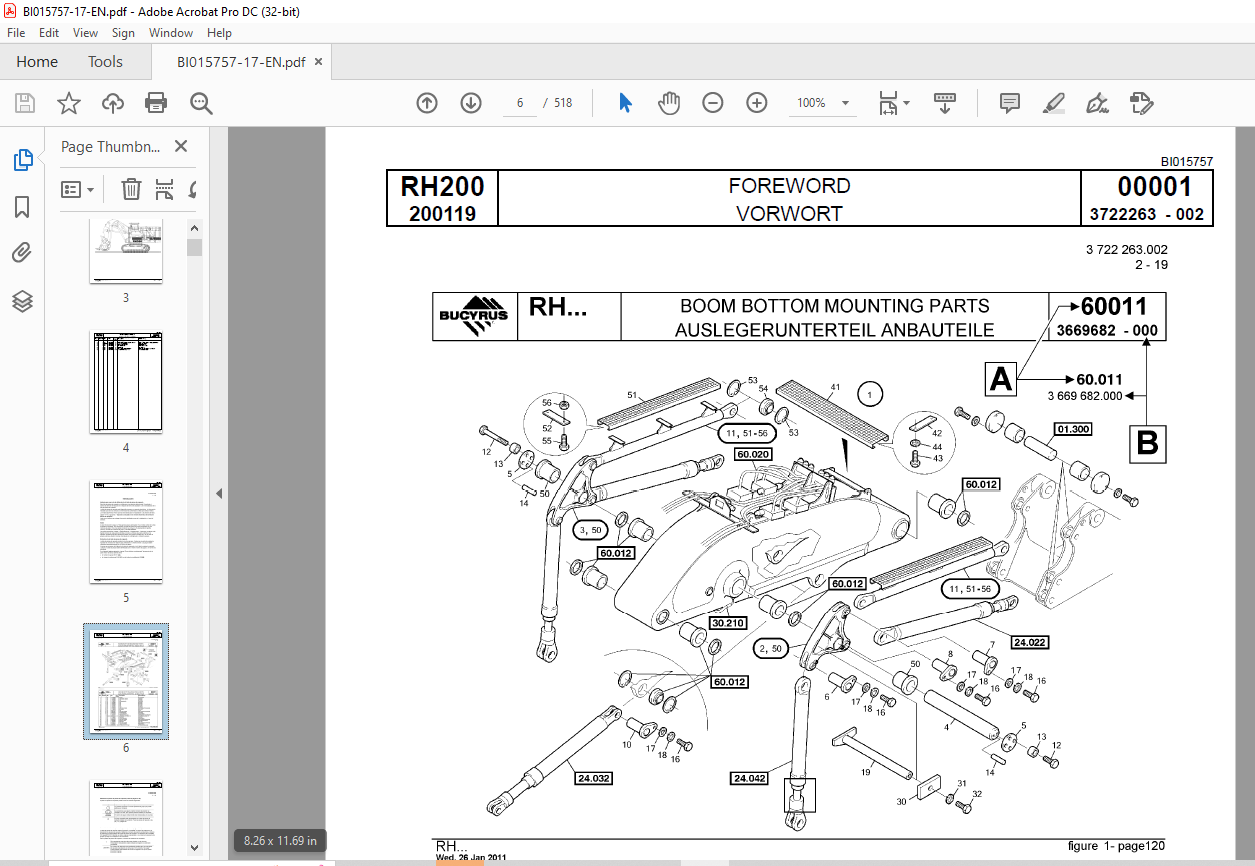This screenshot has width=1255, height=866.
Task: Switch to the Tools tab
Action: 105,62
